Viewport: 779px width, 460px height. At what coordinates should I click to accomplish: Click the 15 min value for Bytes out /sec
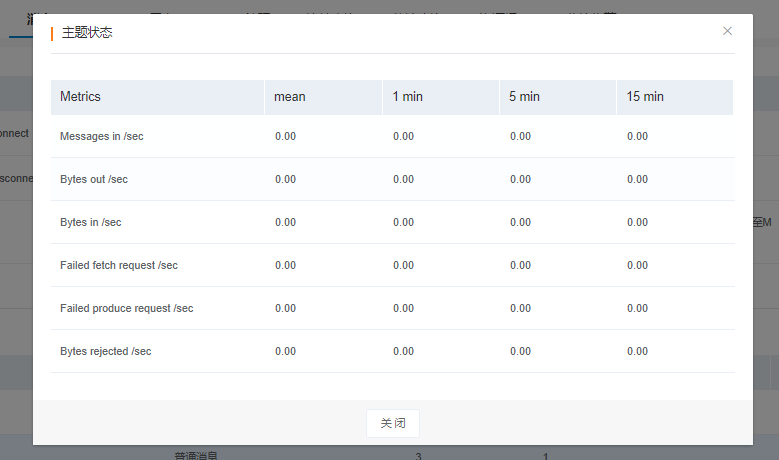pos(637,179)
